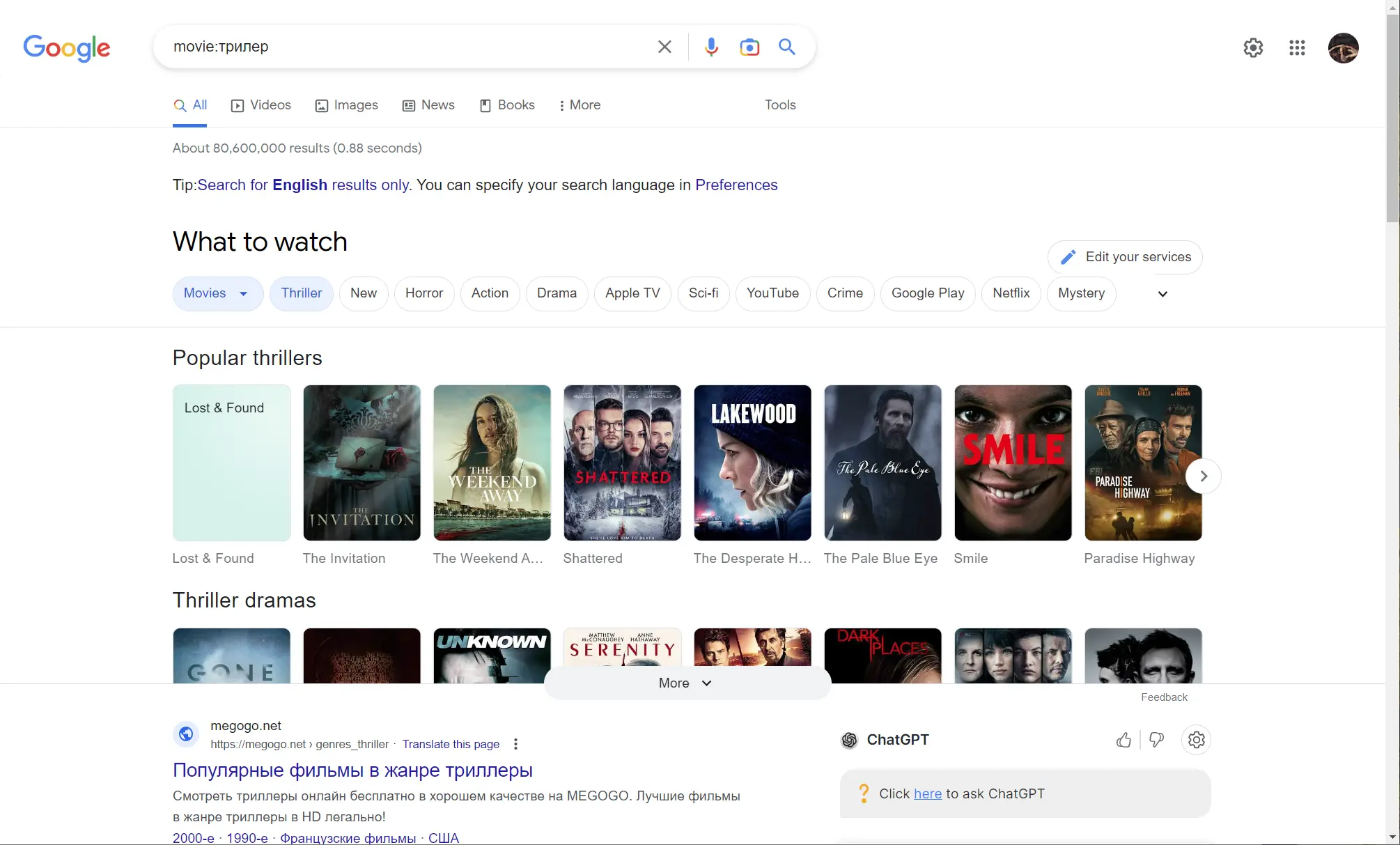1400x845 pixels.
Task: Open the Lost & Found card
Action: click(x=231, y=463)
